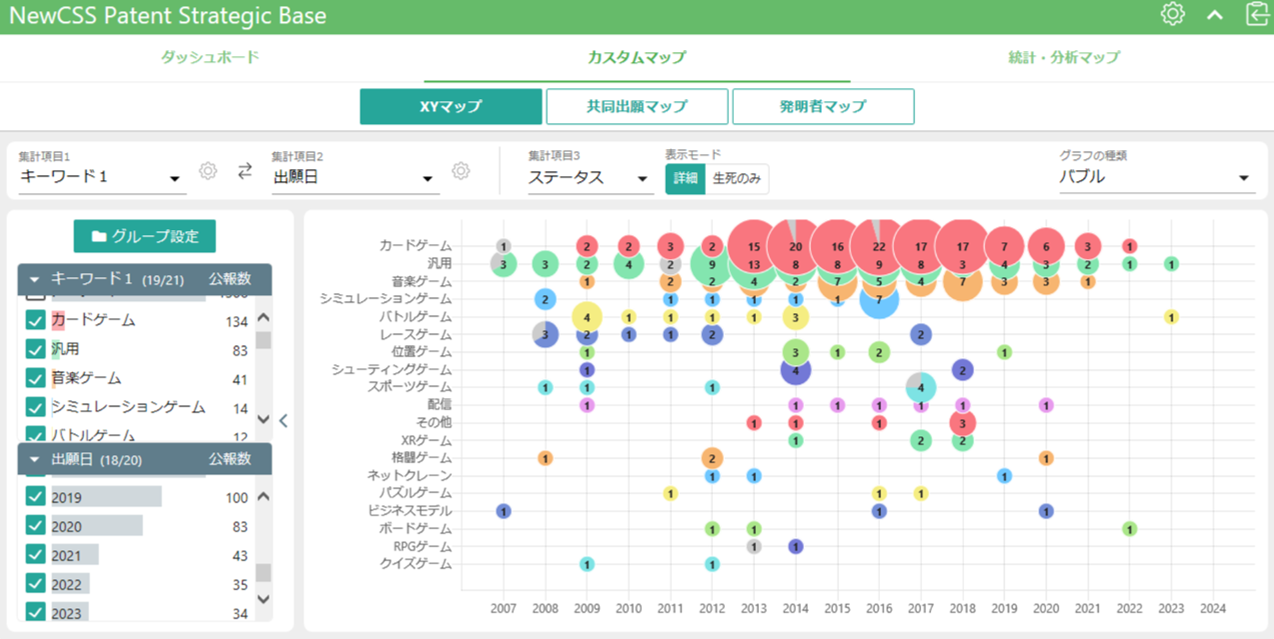Viewport: 1274px width, 639px height.
Task: Switch to 統計・分析マップ tab
Action: (x=1063, y=57)
